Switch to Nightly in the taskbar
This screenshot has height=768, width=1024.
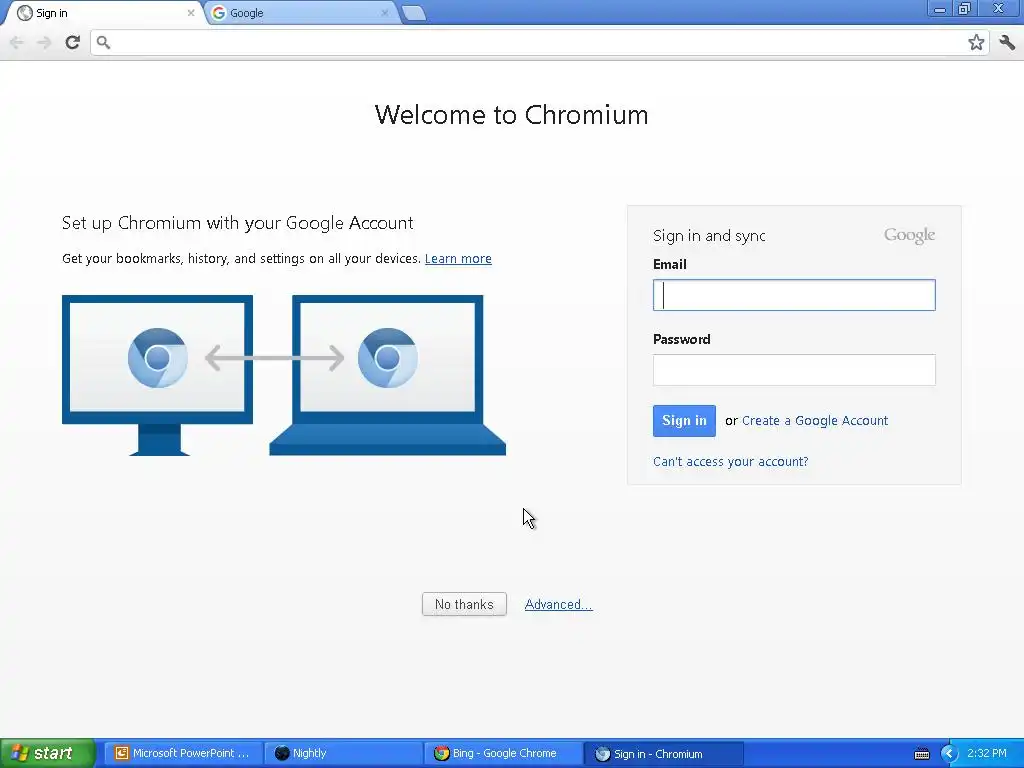[x=344, y=754]
